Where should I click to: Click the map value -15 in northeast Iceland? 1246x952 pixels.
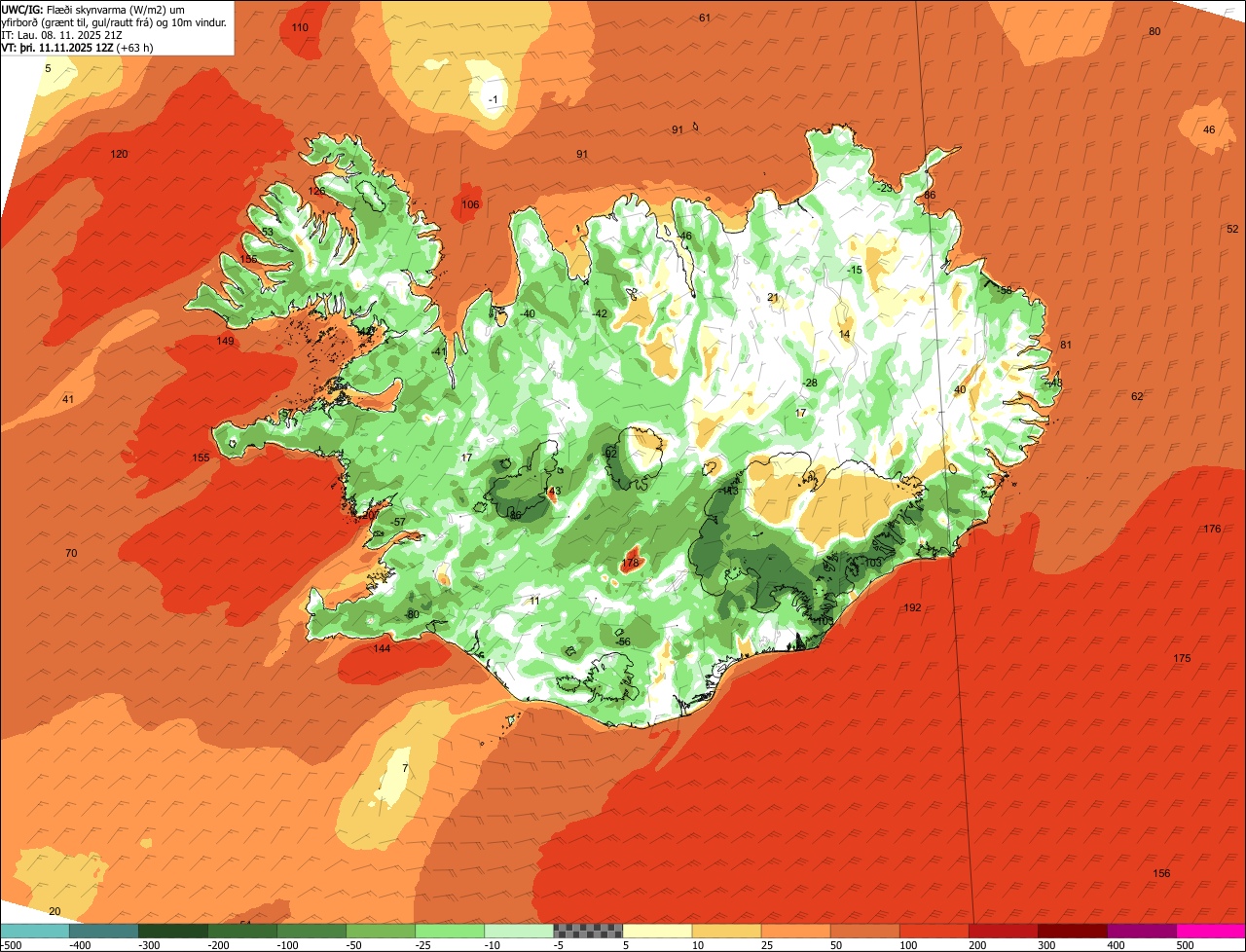(855, 270)
